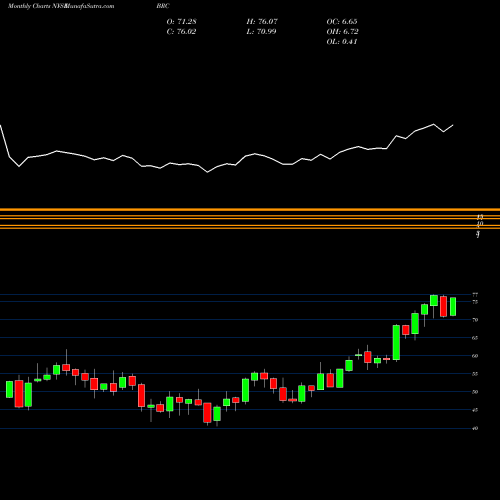
Task: Click the 60 price axis label
Action: (475, 356)
